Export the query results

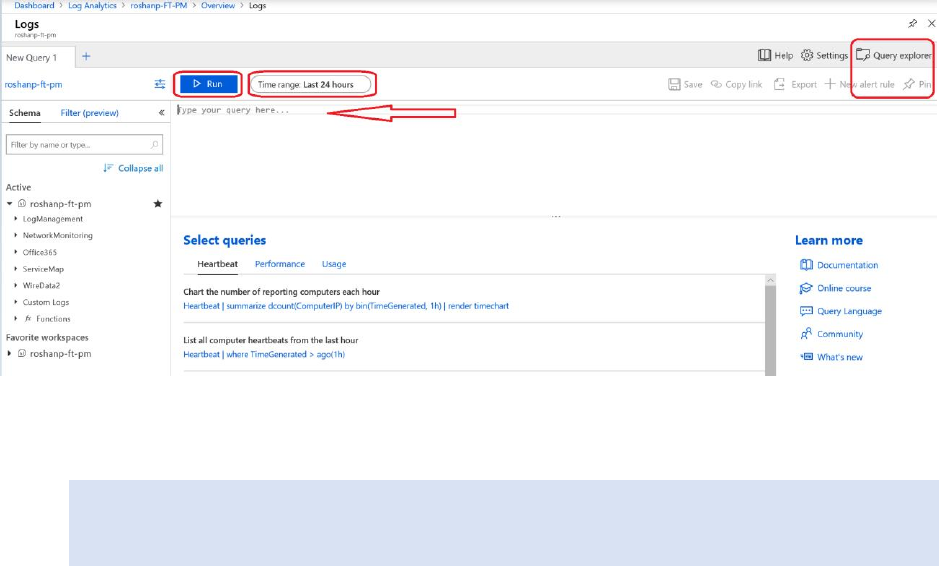[795, 84]
